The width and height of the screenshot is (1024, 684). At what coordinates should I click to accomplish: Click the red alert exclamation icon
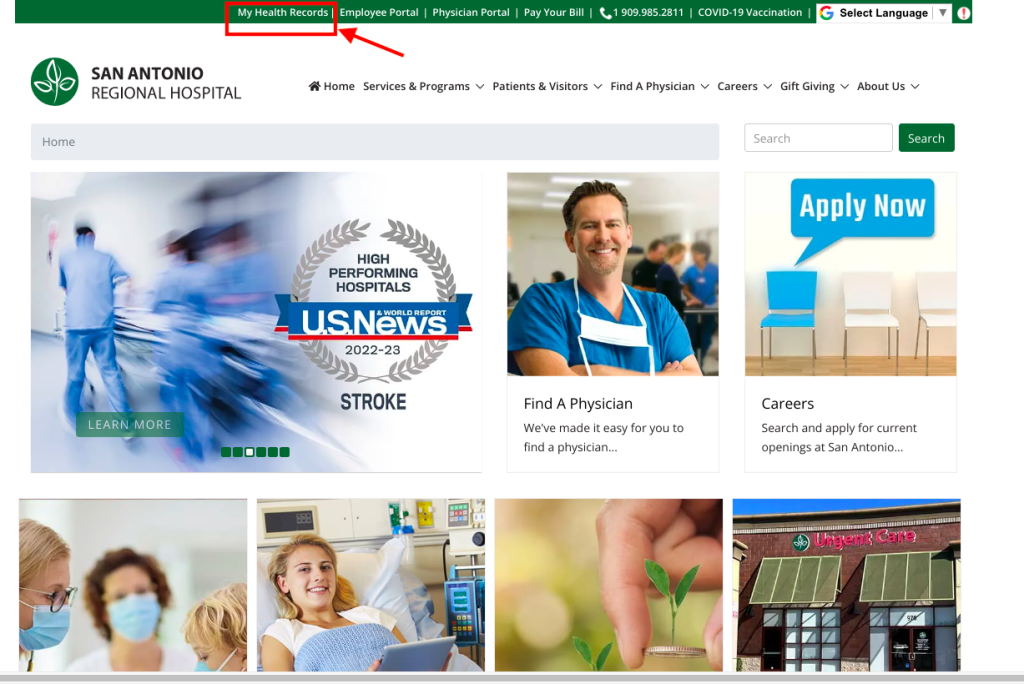pyautogui.click(x=963, y=13)
